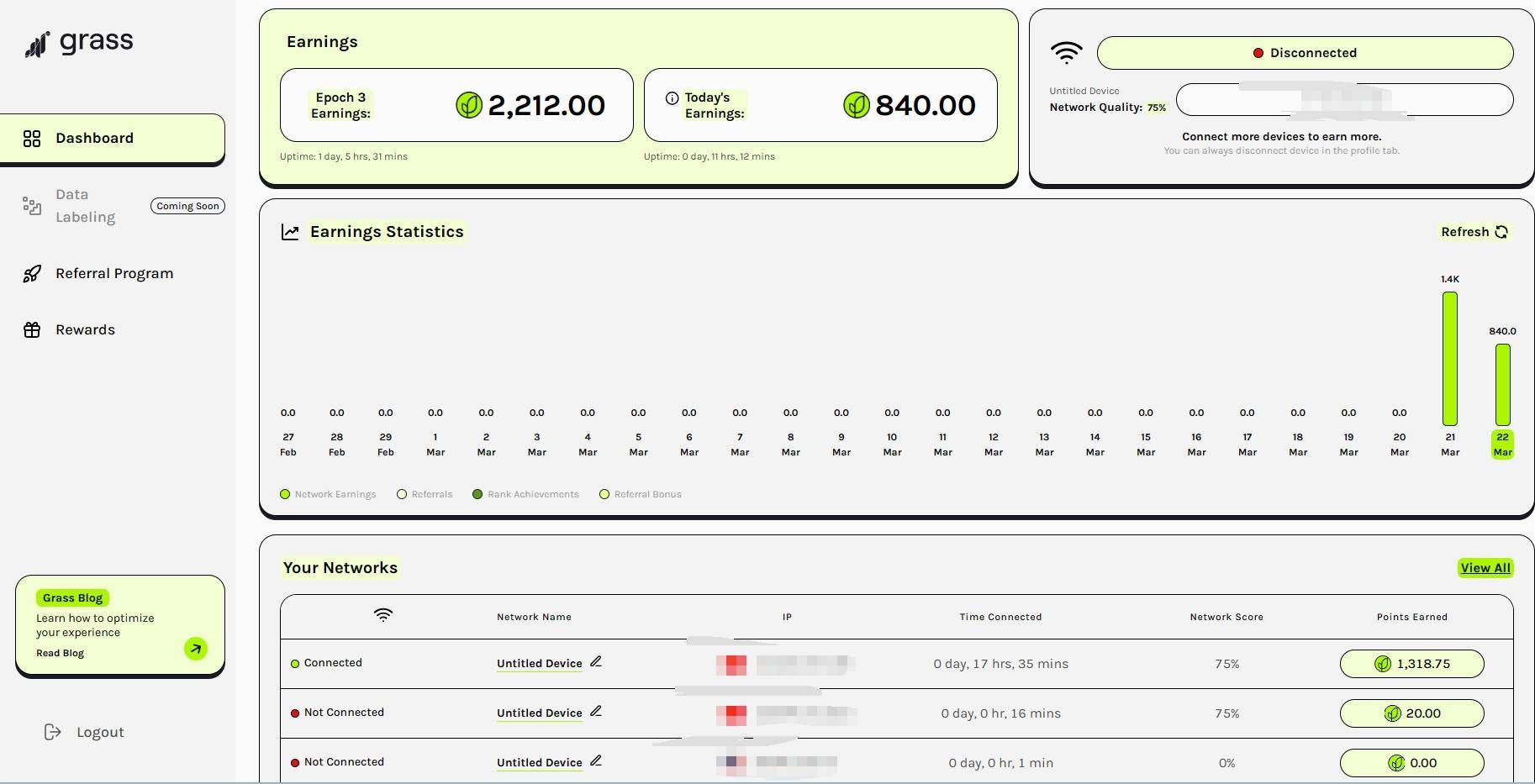Open Untitled Device link in 1 min row
Screen dimensions: 1535x784
540,763
